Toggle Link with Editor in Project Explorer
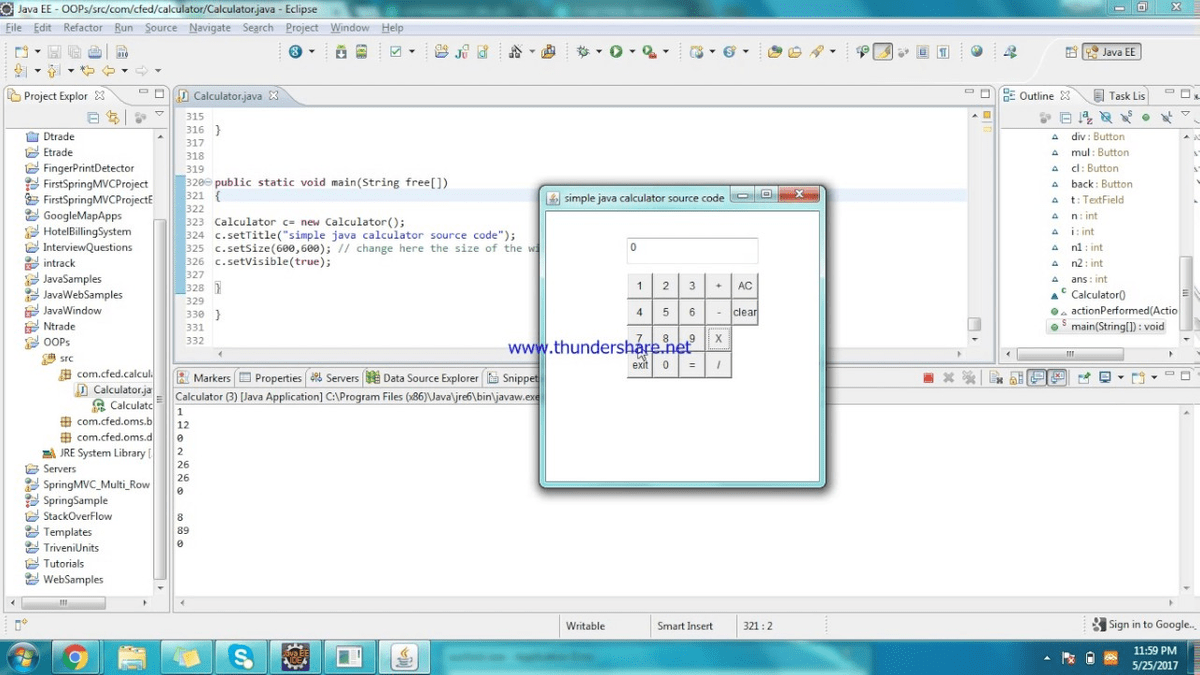This screenshot has width=1200, height=675. (113, 117)
